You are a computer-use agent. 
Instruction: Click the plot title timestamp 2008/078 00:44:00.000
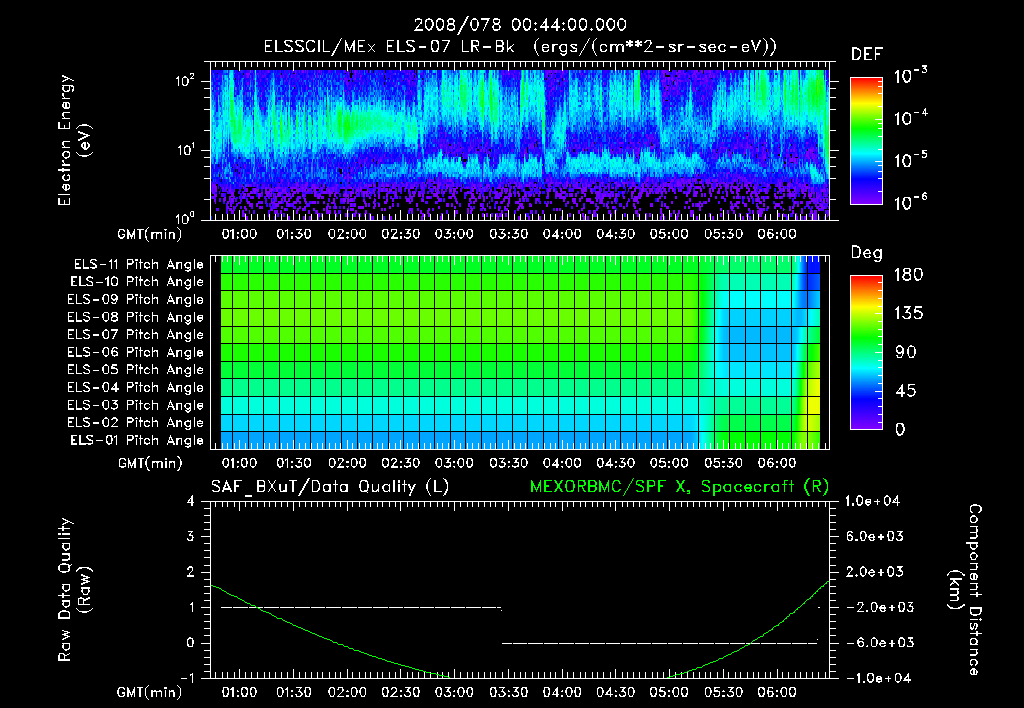(520, 25)
